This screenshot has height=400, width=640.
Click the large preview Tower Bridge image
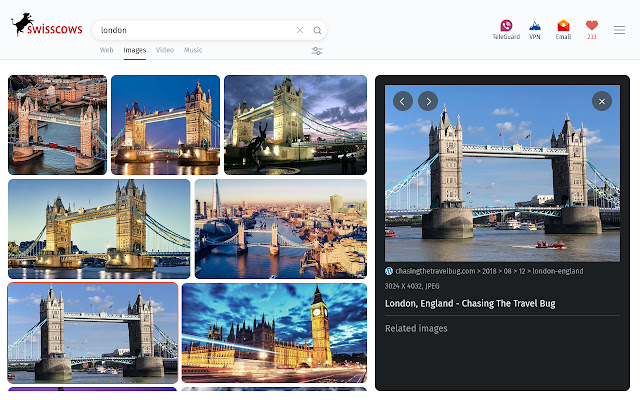pos(502,173)
